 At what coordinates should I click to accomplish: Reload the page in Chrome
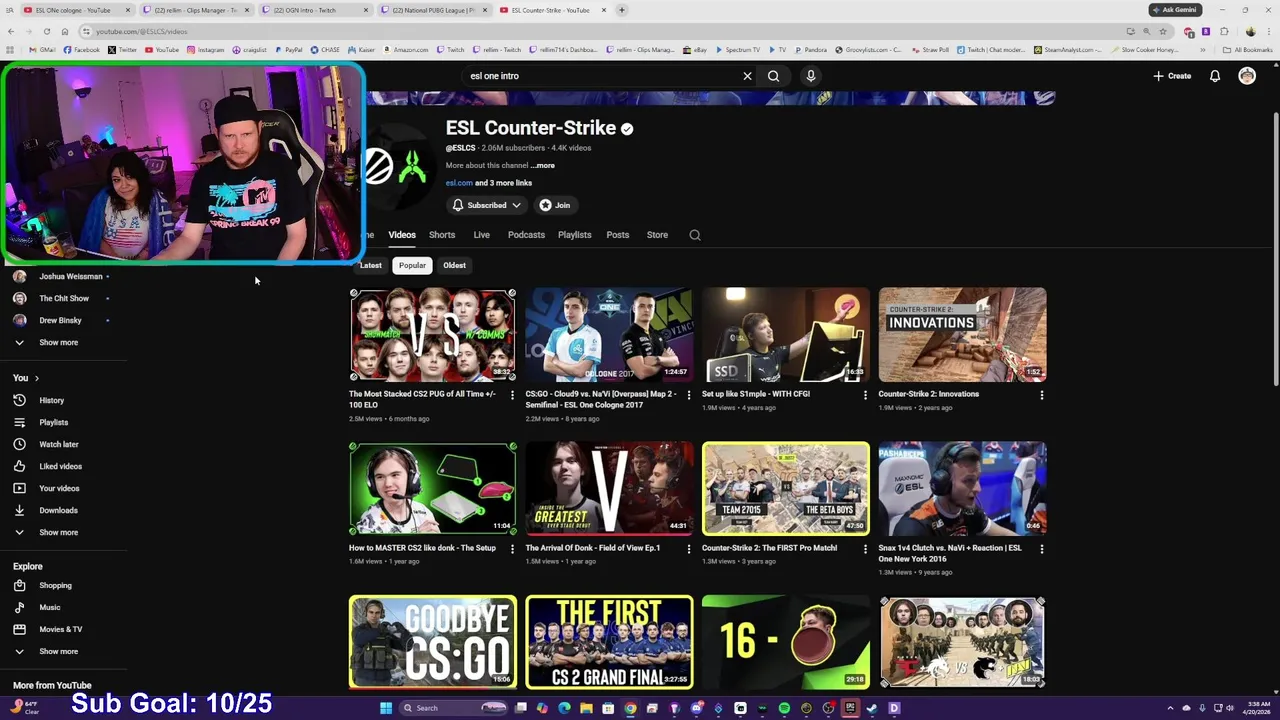pos(46,31)
